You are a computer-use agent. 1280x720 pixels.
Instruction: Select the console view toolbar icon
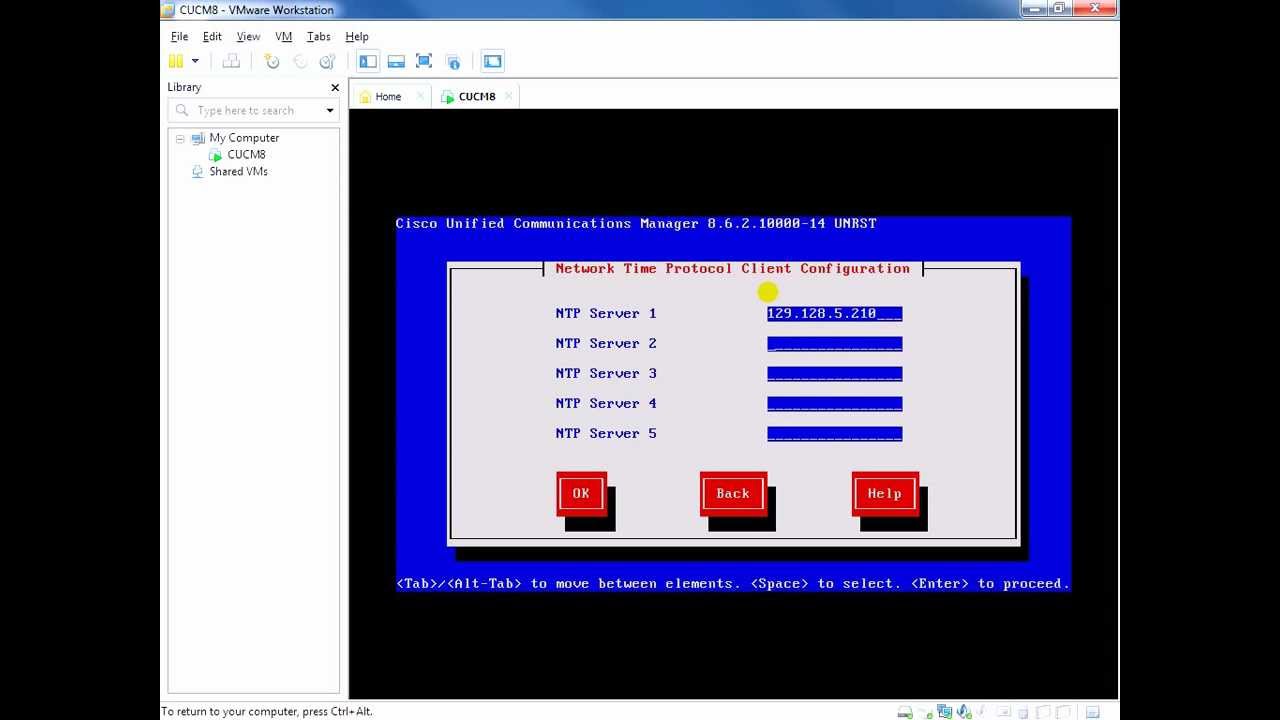[492, 61]
